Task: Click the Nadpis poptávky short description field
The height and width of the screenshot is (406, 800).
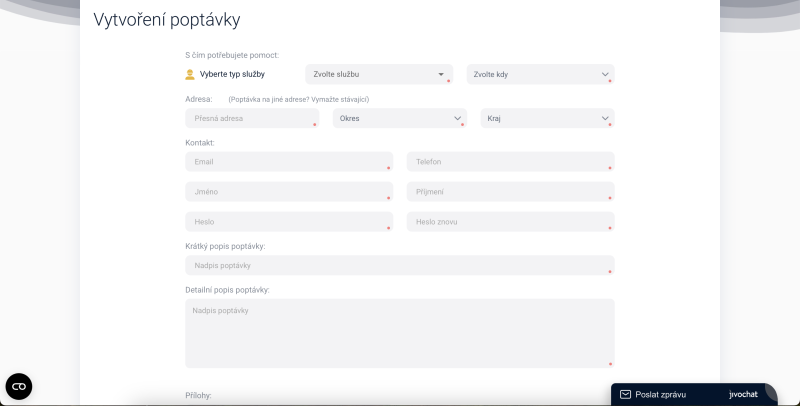Action: click(400, 265)
